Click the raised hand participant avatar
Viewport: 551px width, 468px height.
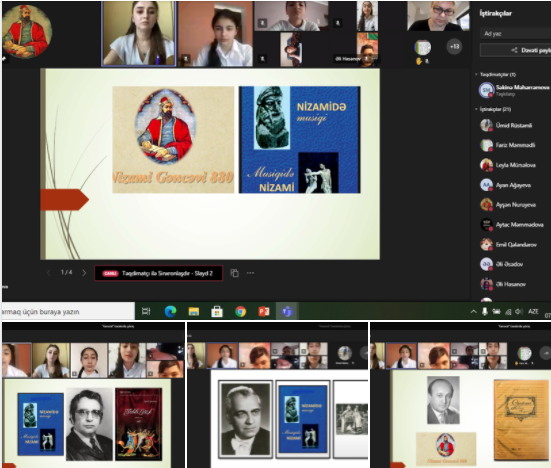point(422,47)
